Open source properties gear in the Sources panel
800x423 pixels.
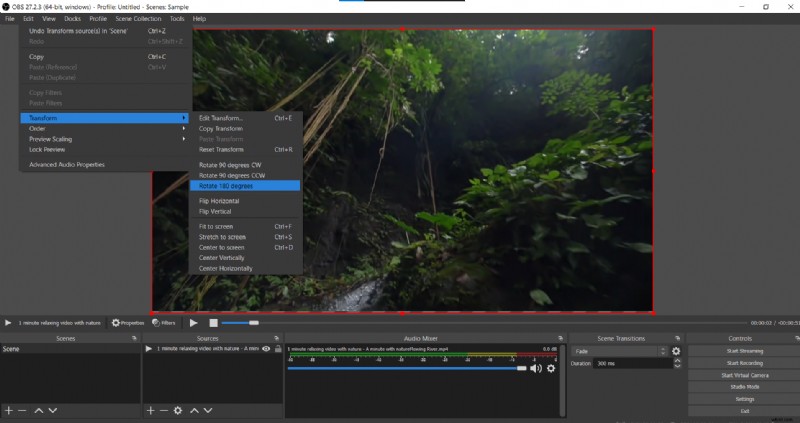(178, 410)
